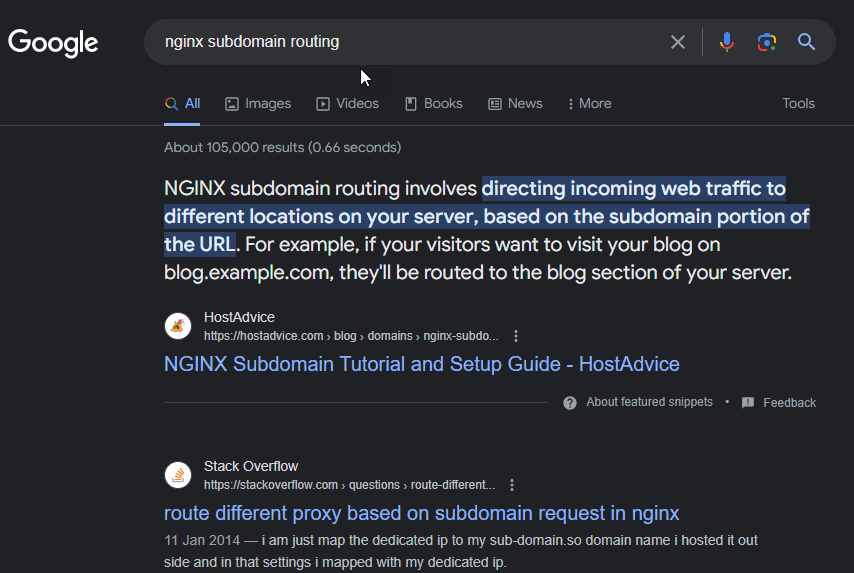
Task: Start voice search with microphone icon
Action: pos(727,42)
